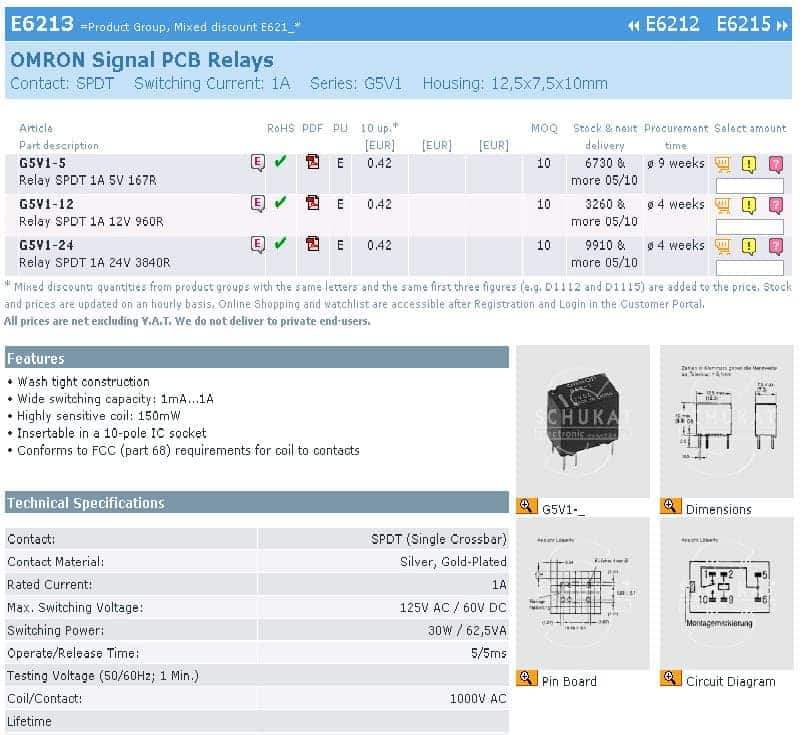Enlarge the G5V1-_ product photo via magnifier

[x=526, y=506]
